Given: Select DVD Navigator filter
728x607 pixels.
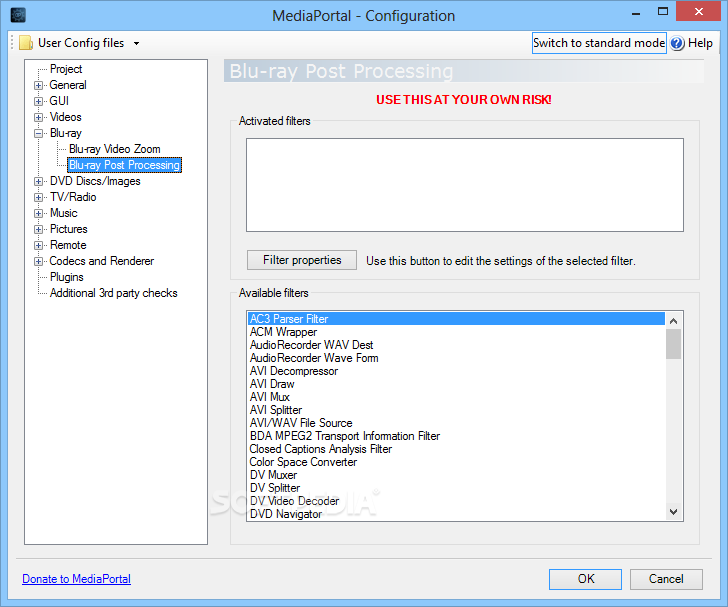Looking at the screenshot, I should 456,514.
